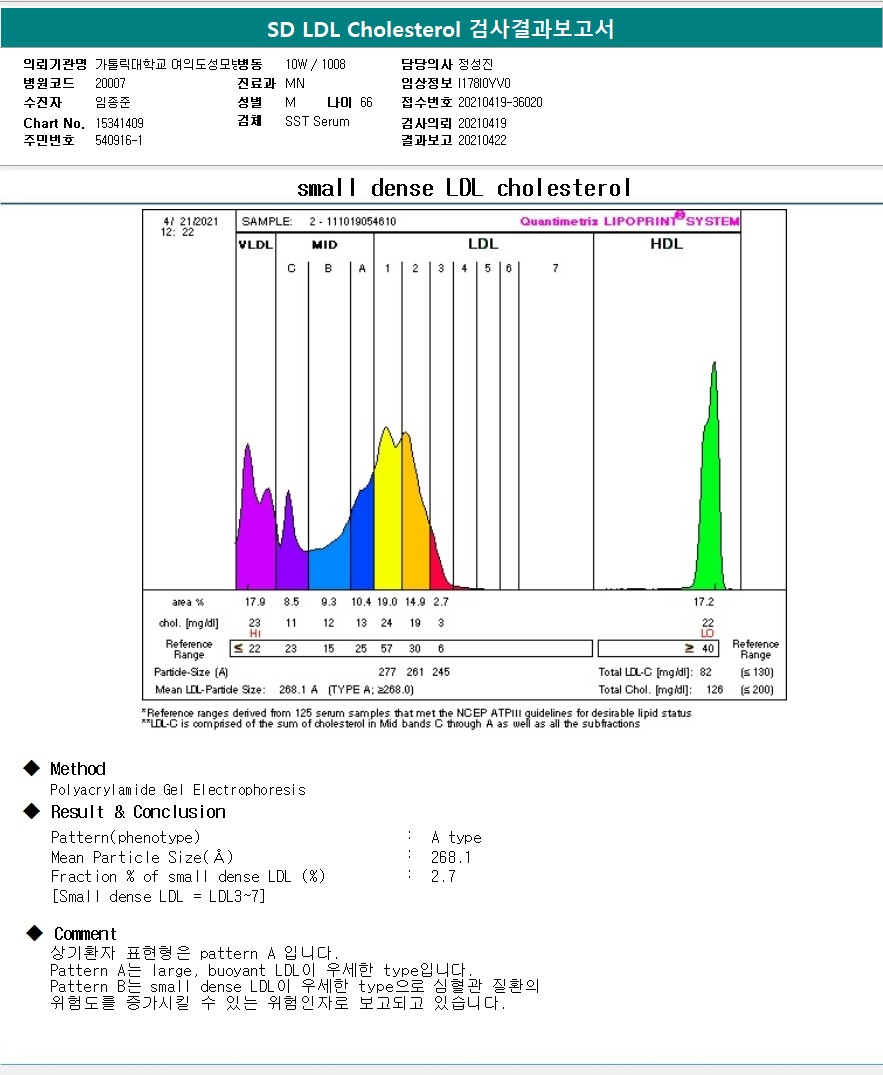Select the LDL subfraction label "7"

[x=555, y=268]
